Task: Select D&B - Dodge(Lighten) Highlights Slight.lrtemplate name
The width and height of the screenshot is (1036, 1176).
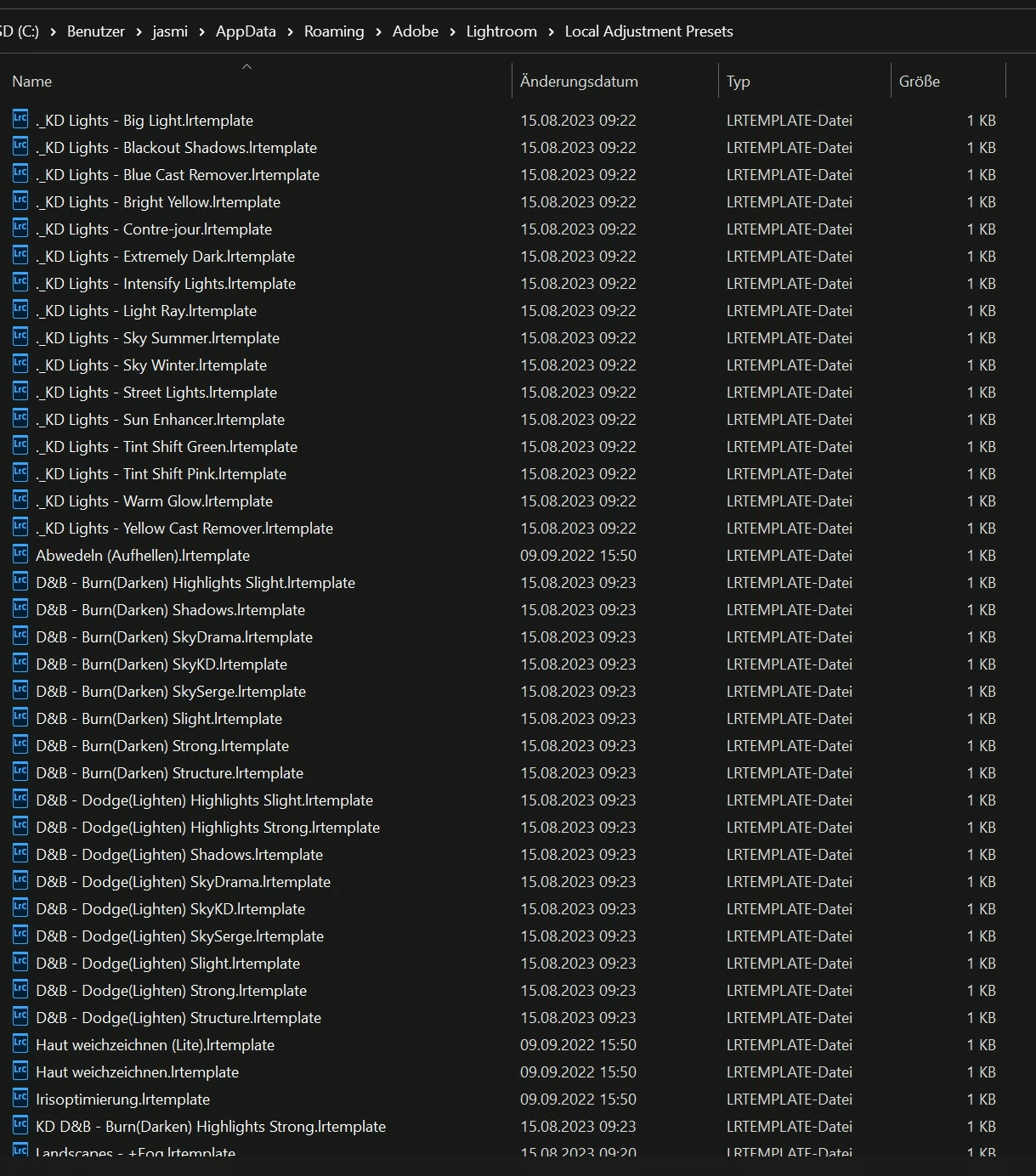Action: click(x=204, y=800)
